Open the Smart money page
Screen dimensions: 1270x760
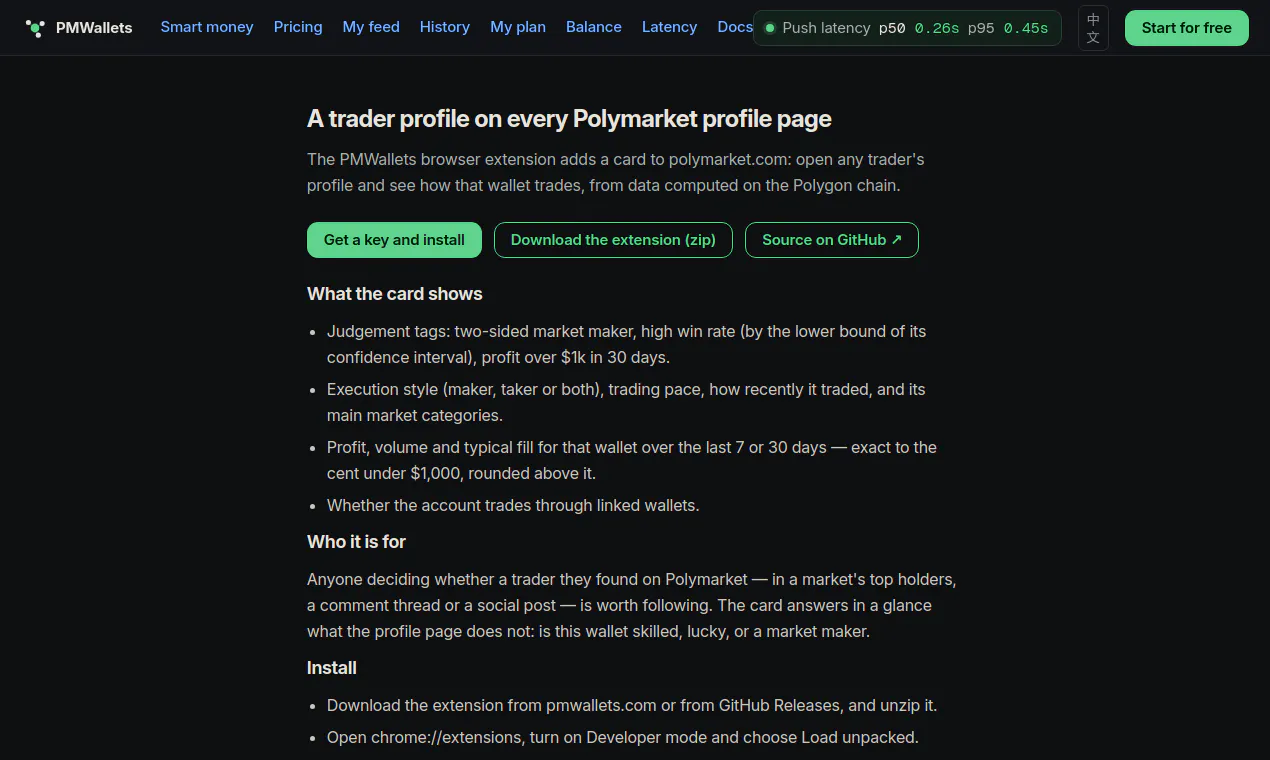pos(207,27)
